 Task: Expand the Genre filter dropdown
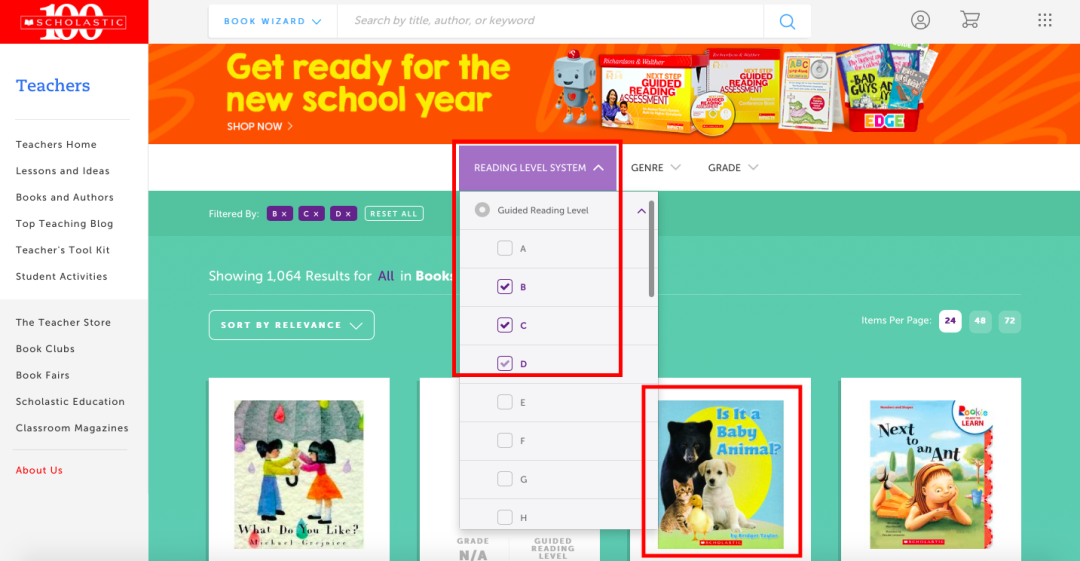pos(656,167)
